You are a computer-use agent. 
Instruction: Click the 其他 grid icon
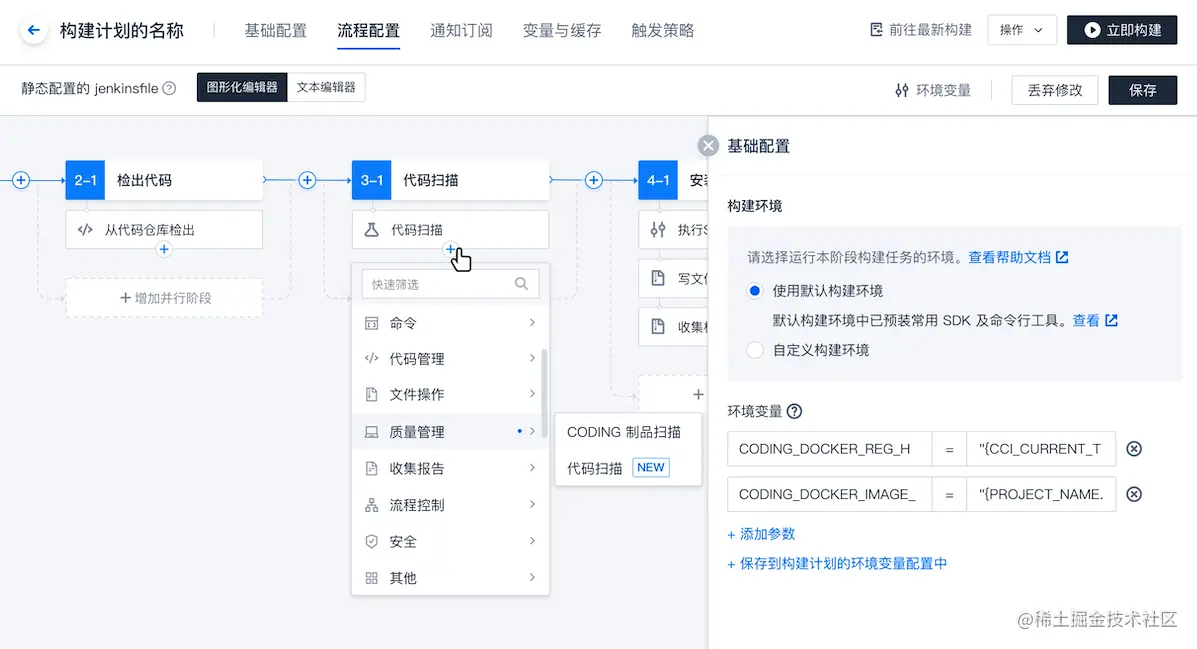tap(371, 578)
